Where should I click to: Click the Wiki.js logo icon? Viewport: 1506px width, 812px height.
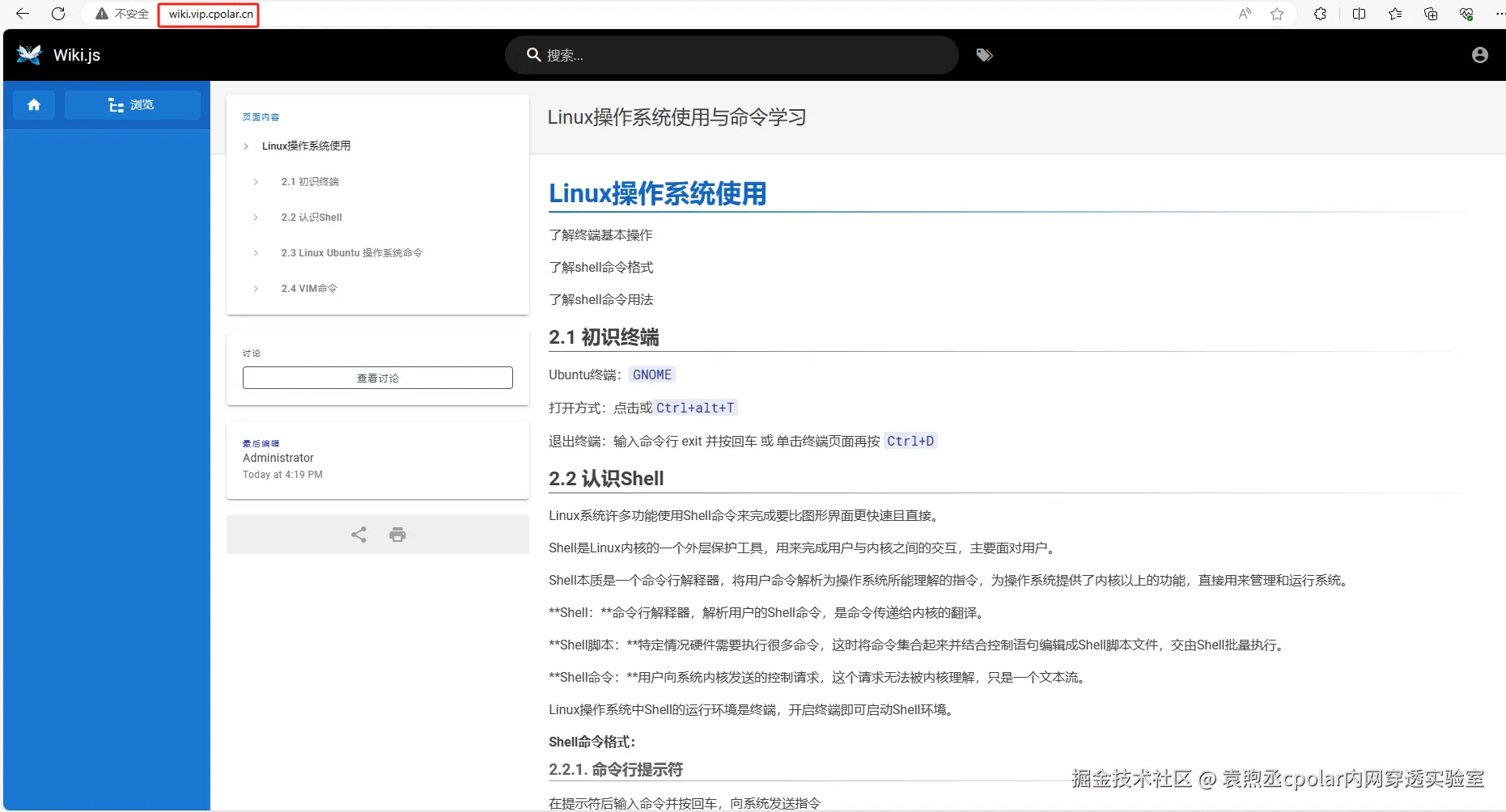point(29,54)
